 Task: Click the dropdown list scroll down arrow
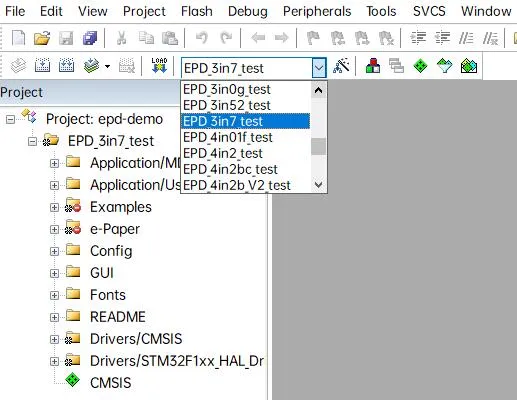(318, 184)
